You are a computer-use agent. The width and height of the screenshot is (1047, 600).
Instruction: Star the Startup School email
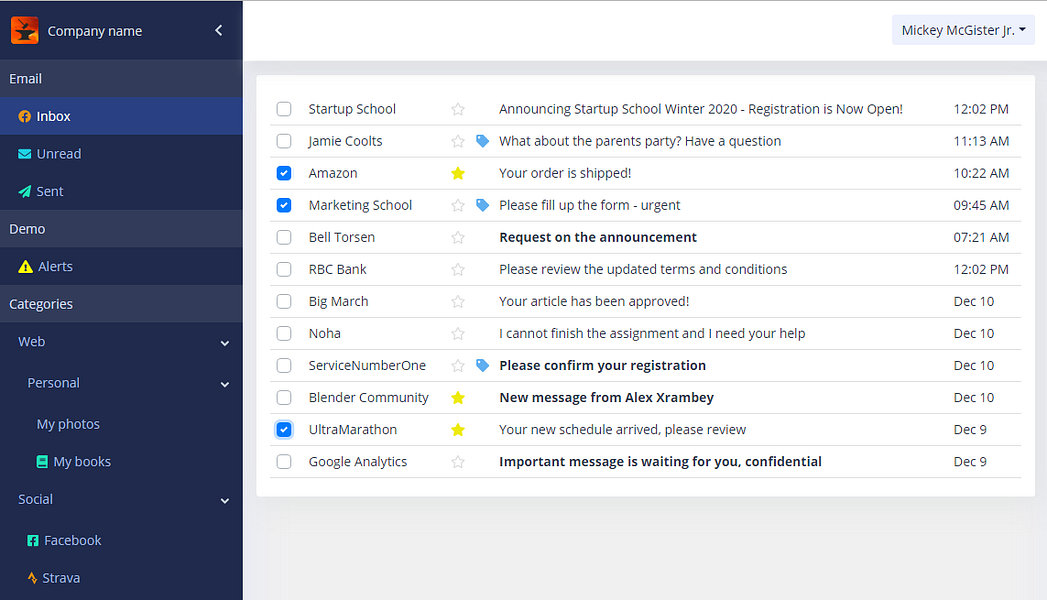click(458, 109)
